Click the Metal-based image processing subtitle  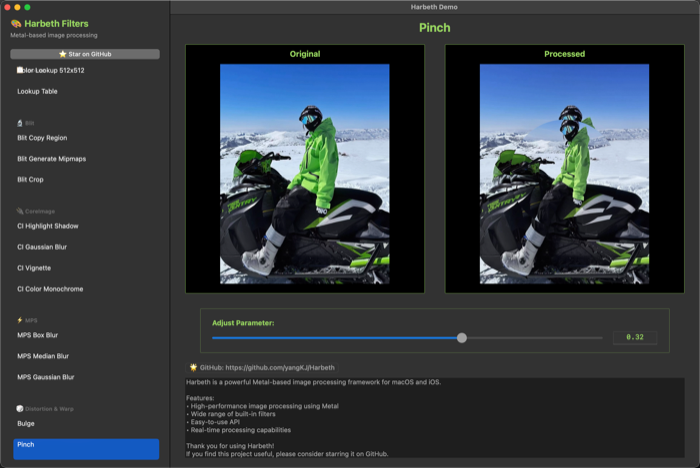click(54, 35)
